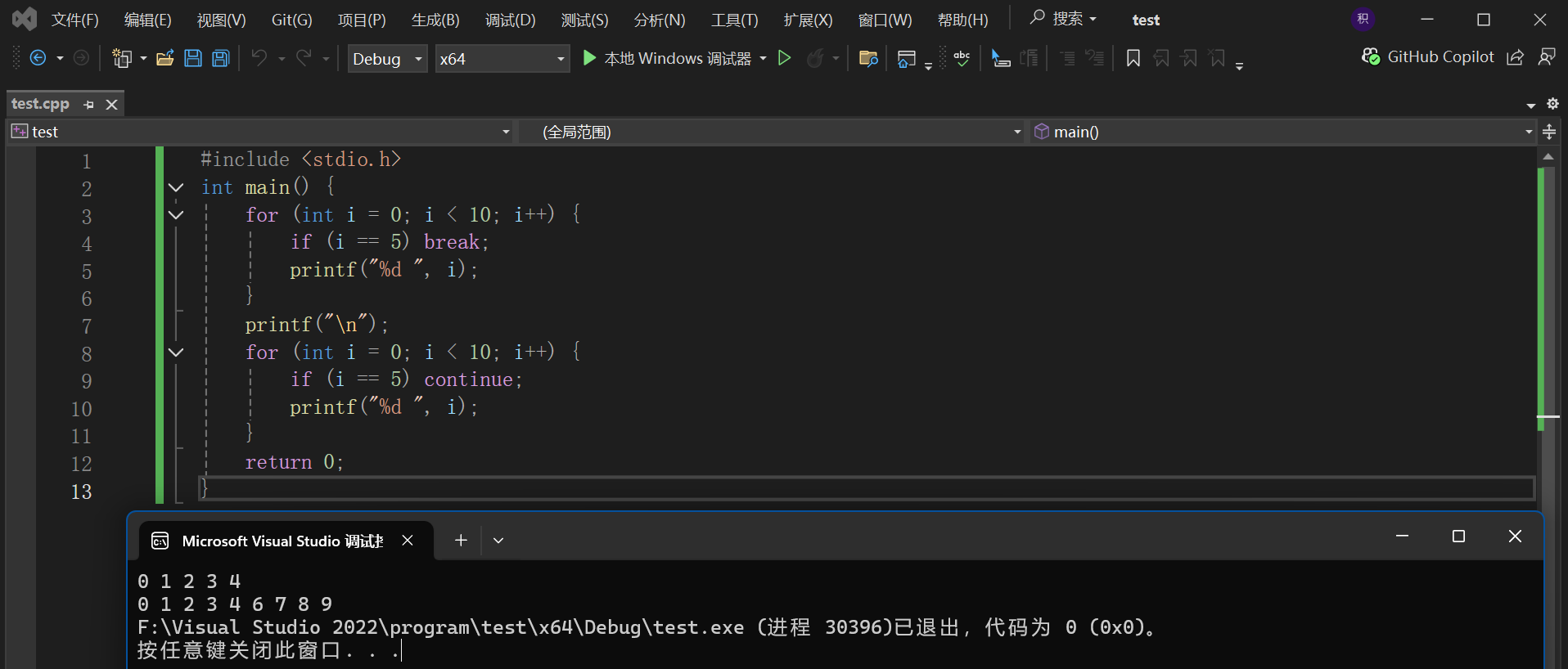
Task: Collapse the second for loop on line 8
Action: coord(176,352)
